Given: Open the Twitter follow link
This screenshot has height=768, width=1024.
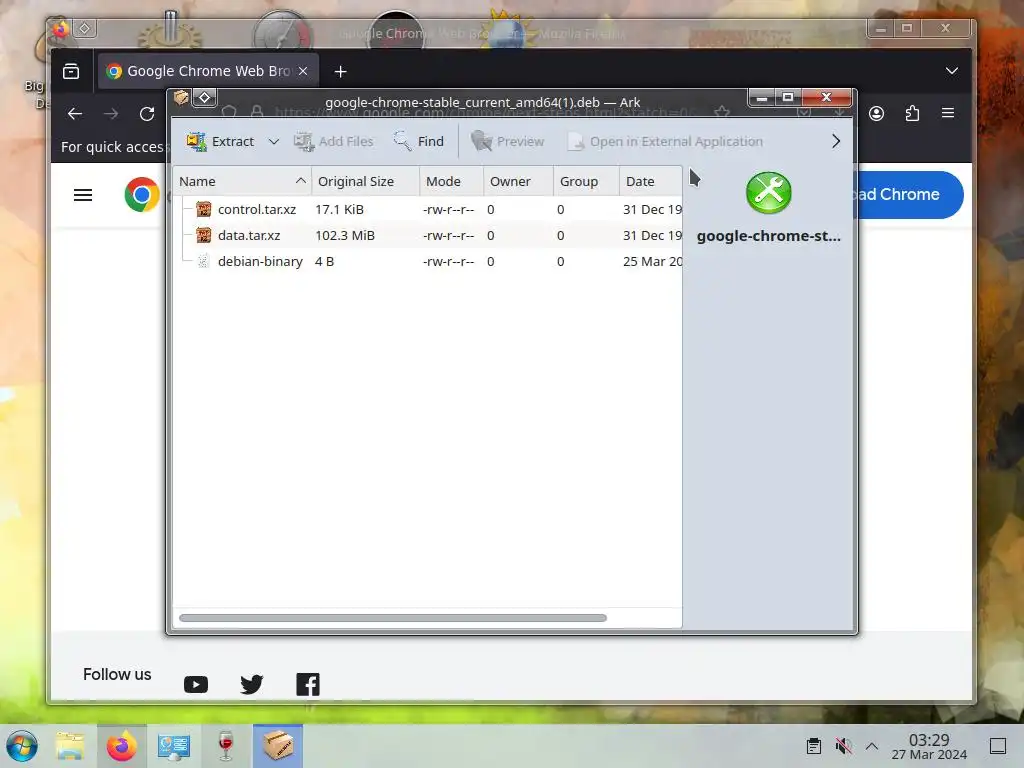Looking at the screenshot, I should (x=251, y=684).
